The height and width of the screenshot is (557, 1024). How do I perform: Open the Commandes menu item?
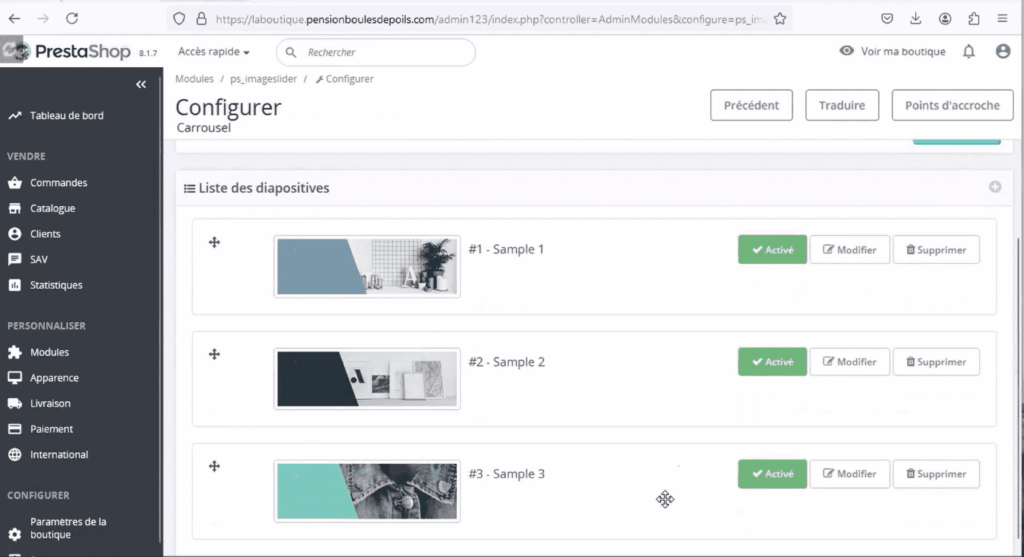[58, 183]
